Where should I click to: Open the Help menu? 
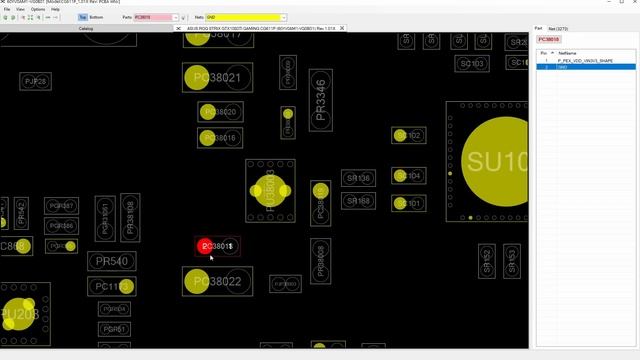pyautogui.click(x=56, y=9)
